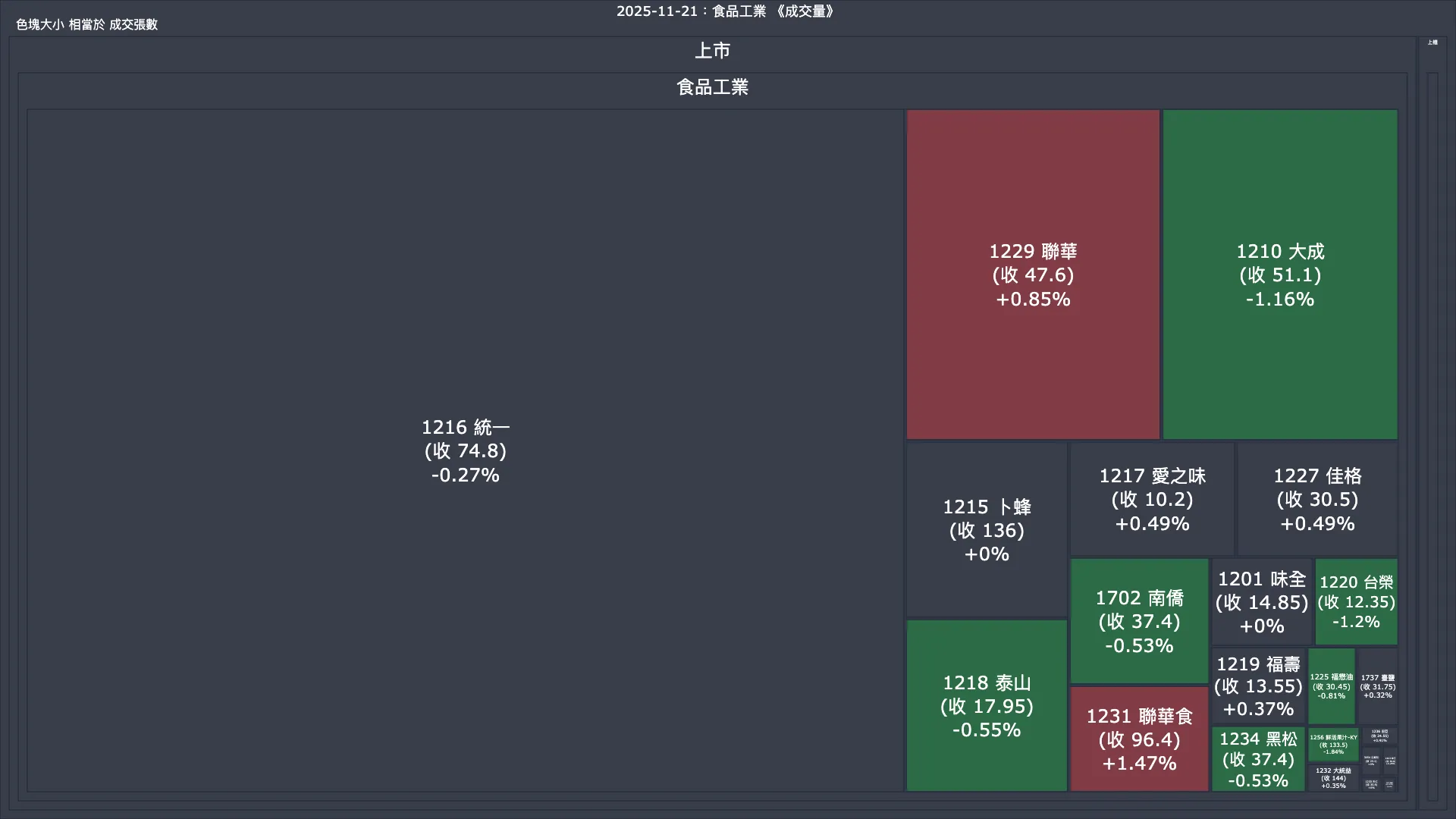Select the 1220 台榮 tile
The height and width of the screenshot is (819, 1456).
(1356, 602)
